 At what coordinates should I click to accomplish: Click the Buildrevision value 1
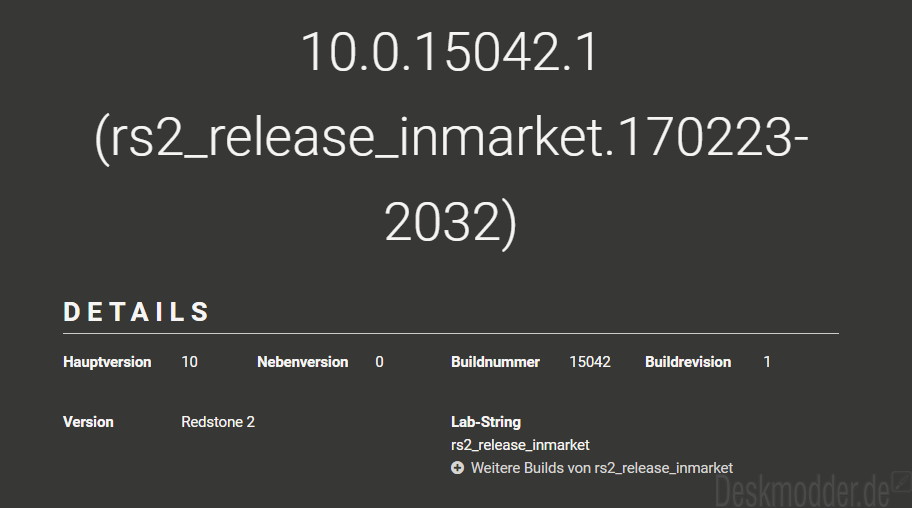pyautogui.click(x=767, y=362)
